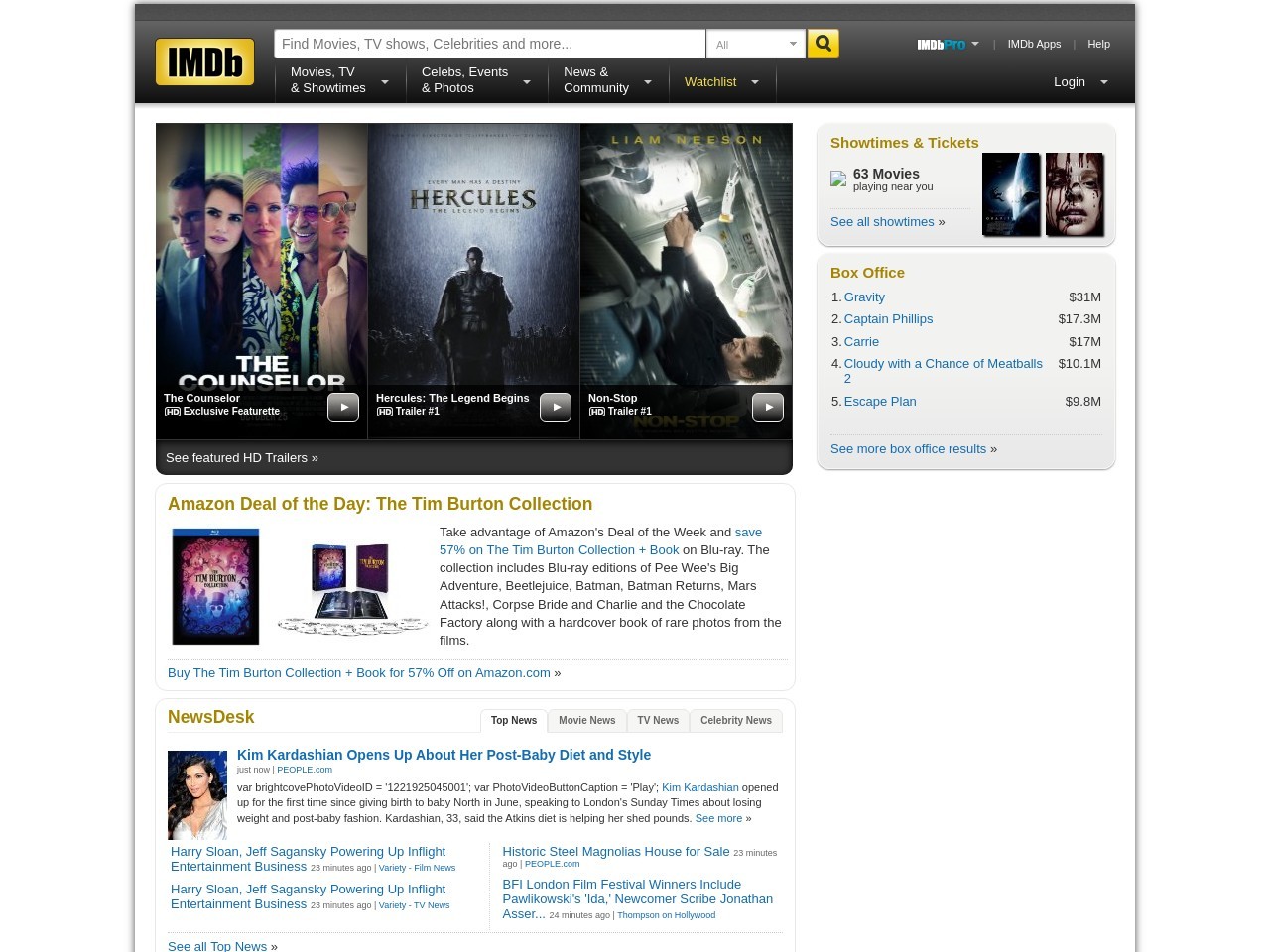This screenshot has height=952, width=1270.
Task: Open Escape Plan box office entry
Action: [x=880, y=402]
